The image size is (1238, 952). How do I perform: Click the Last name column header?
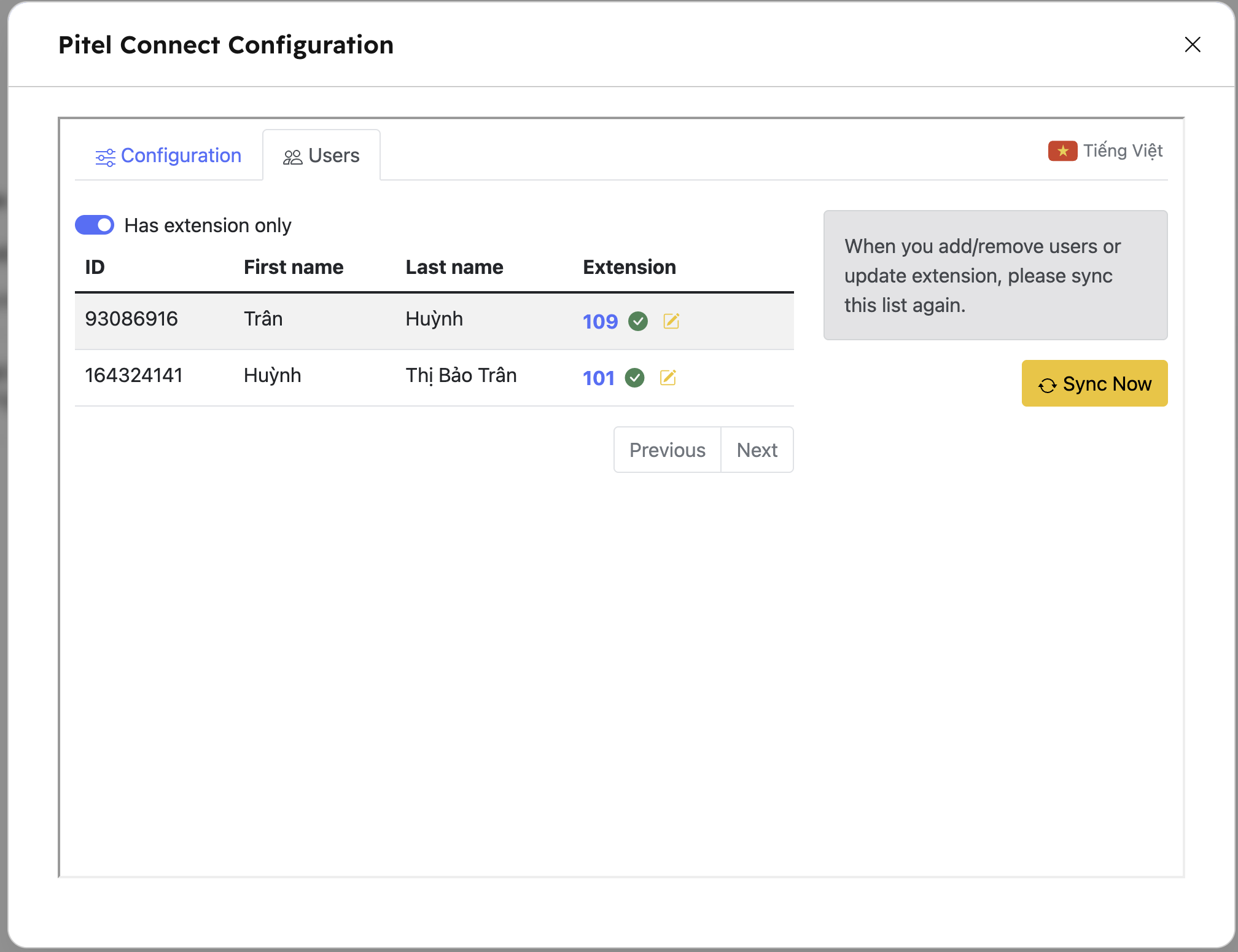pos(454,267)
